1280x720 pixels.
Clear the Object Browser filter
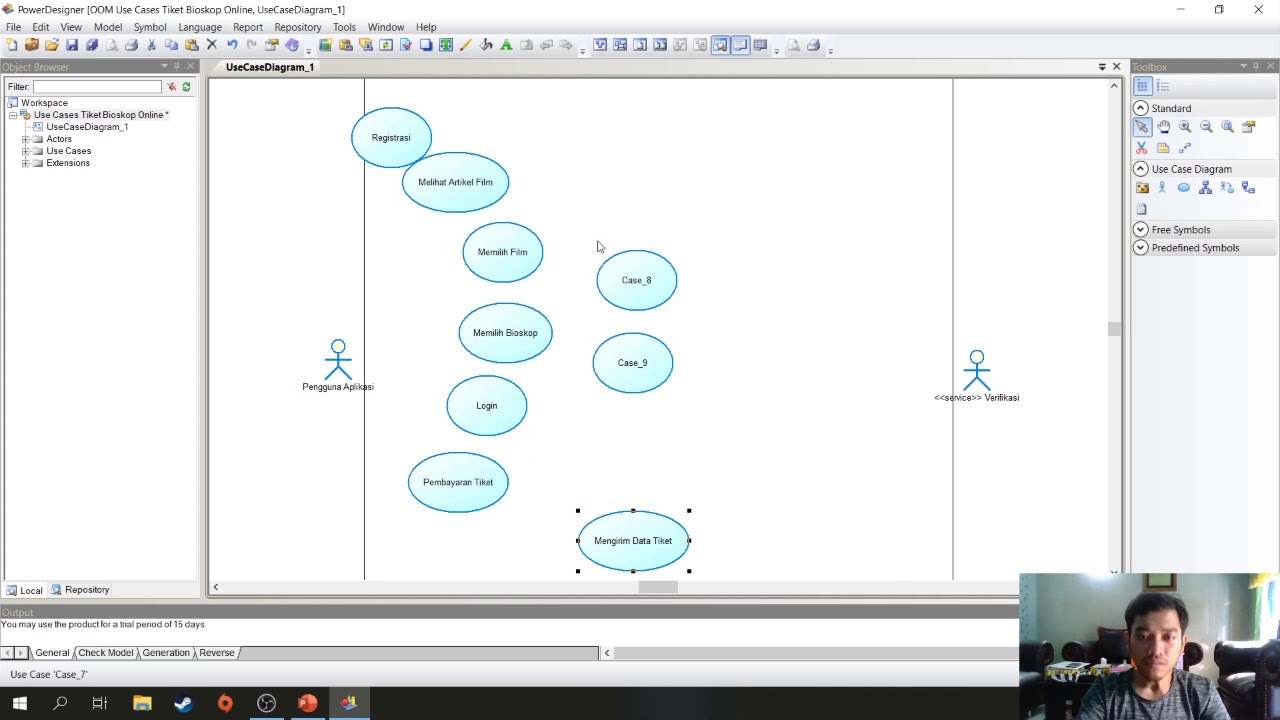coord(171,87)
